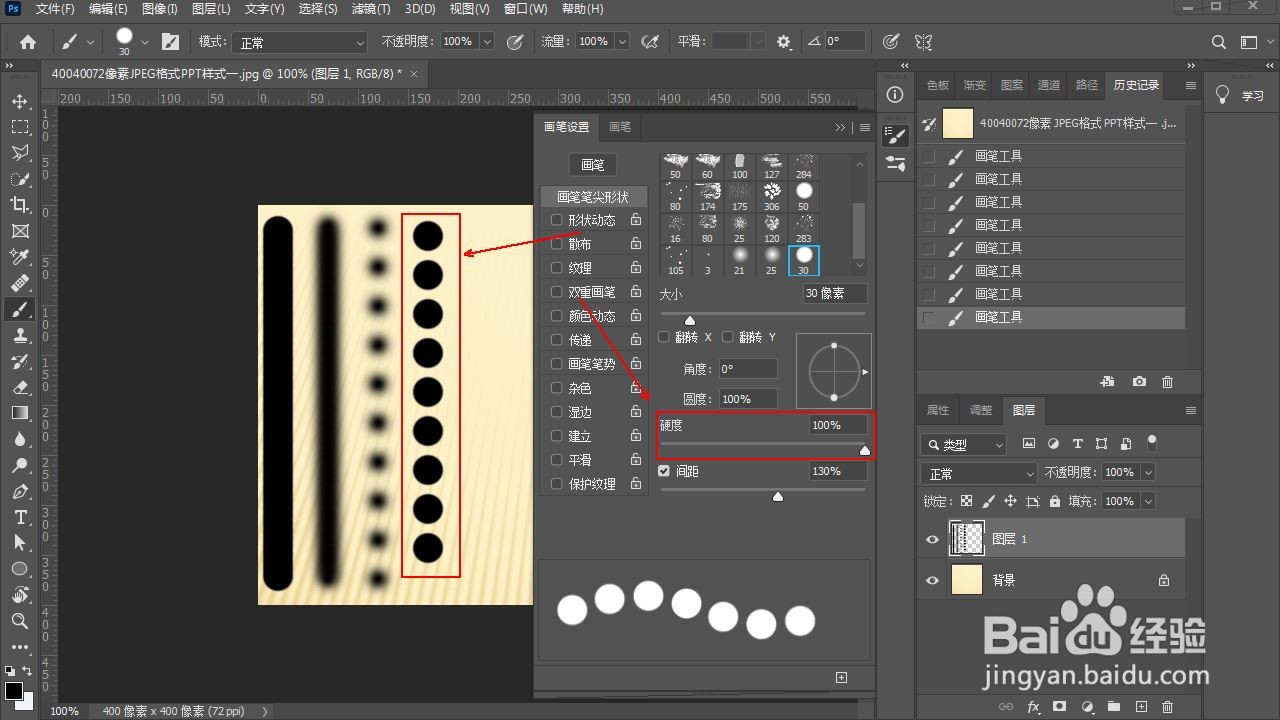Viewport: 1280px width, 720px height.
Task: Click the 画笔 button in Brush Settings
Action: coord(593,164)
